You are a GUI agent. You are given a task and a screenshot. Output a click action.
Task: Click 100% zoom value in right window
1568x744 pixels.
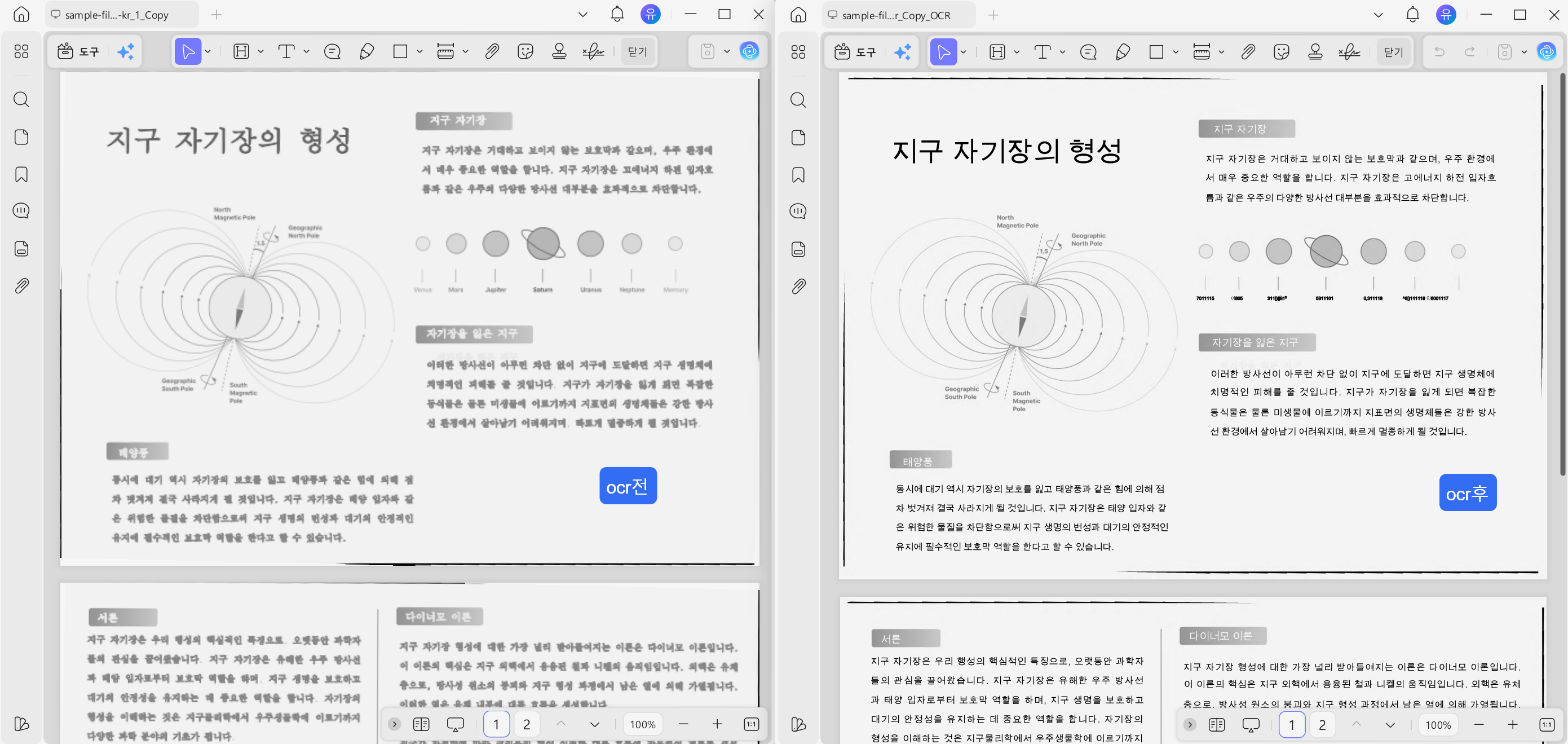(1438, 724)
